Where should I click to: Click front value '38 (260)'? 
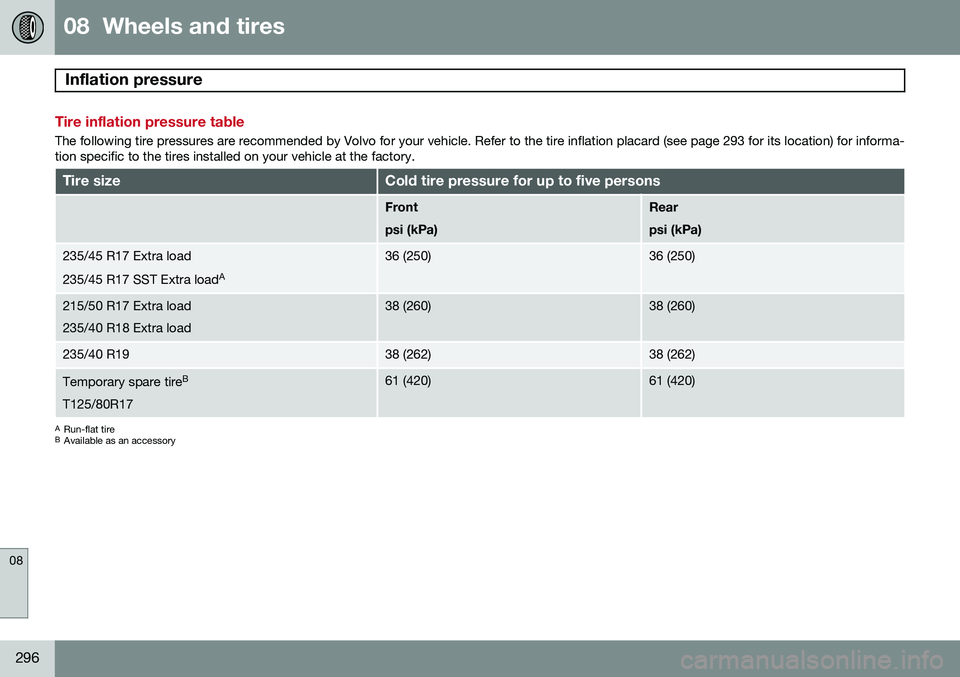point(408,305)
